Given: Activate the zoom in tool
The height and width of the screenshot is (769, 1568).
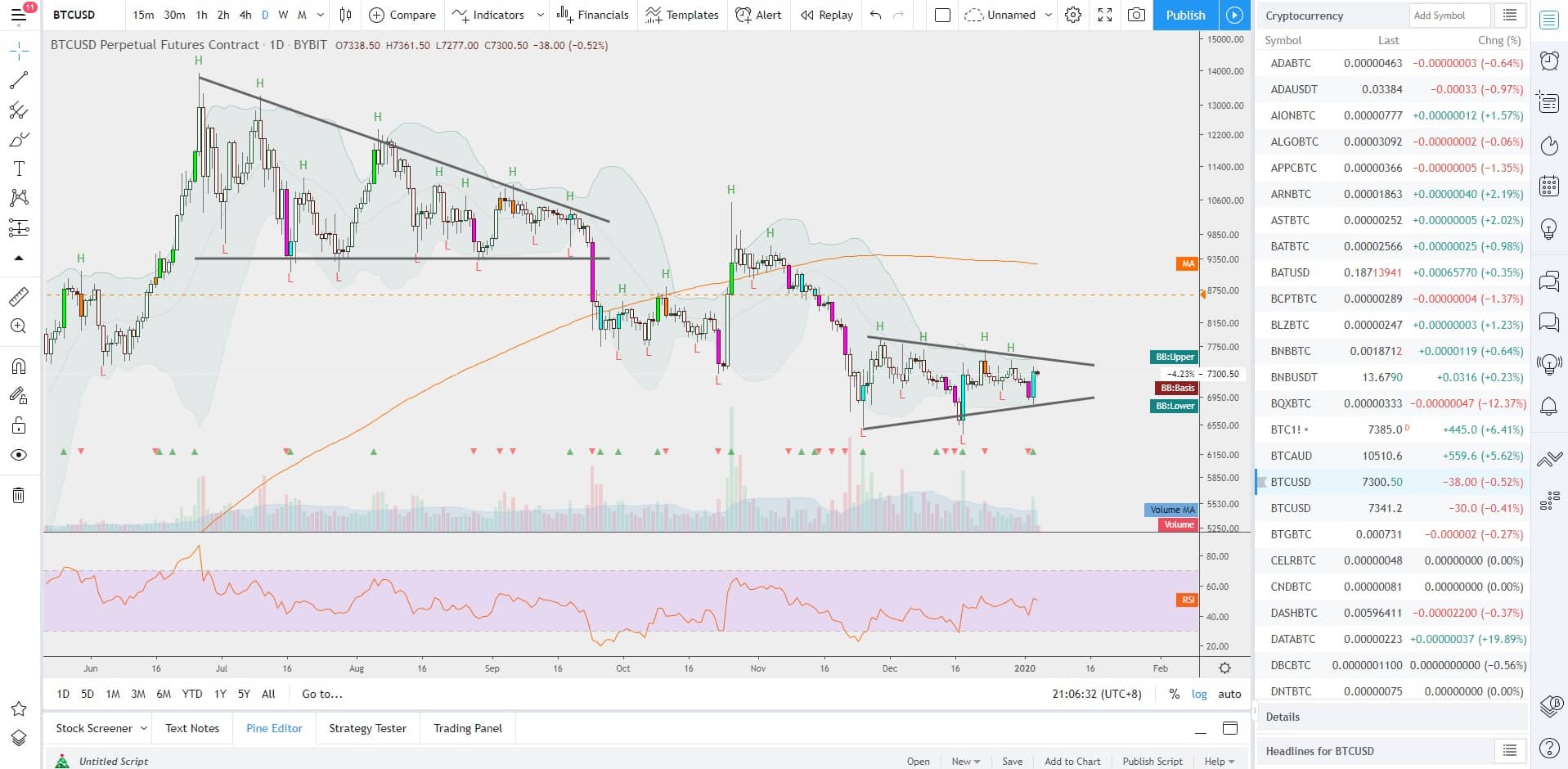Looking at the screenshot, I should coord(19,326).
